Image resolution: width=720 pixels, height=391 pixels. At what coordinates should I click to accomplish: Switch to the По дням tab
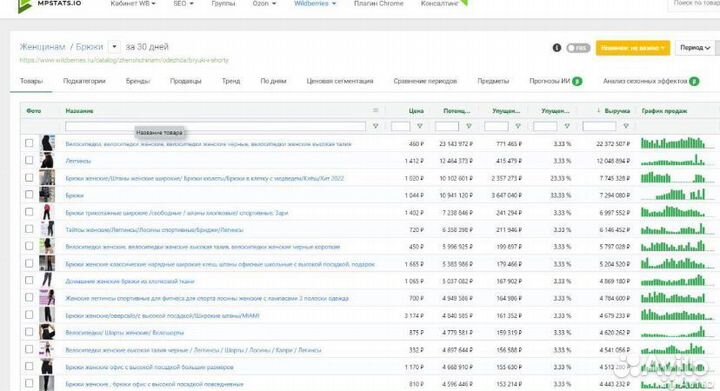click(273, 81)
